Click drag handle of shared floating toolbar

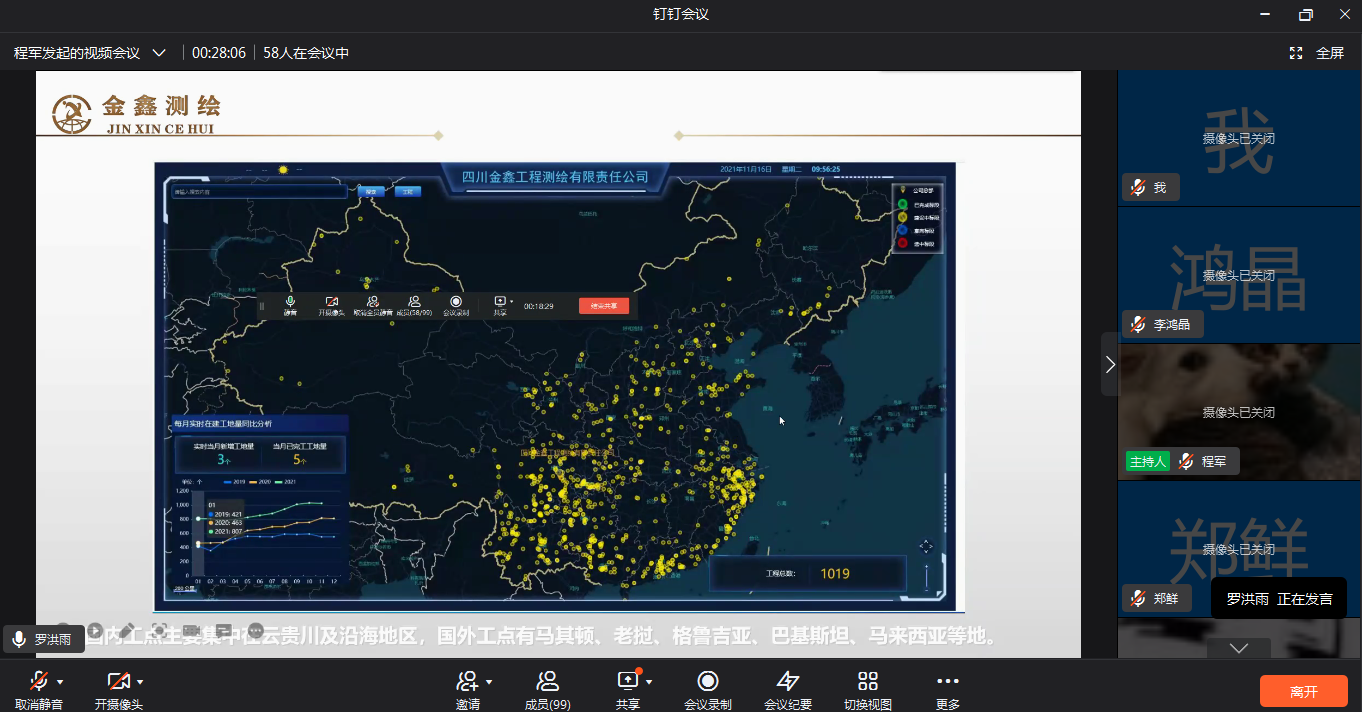(262, 306)
